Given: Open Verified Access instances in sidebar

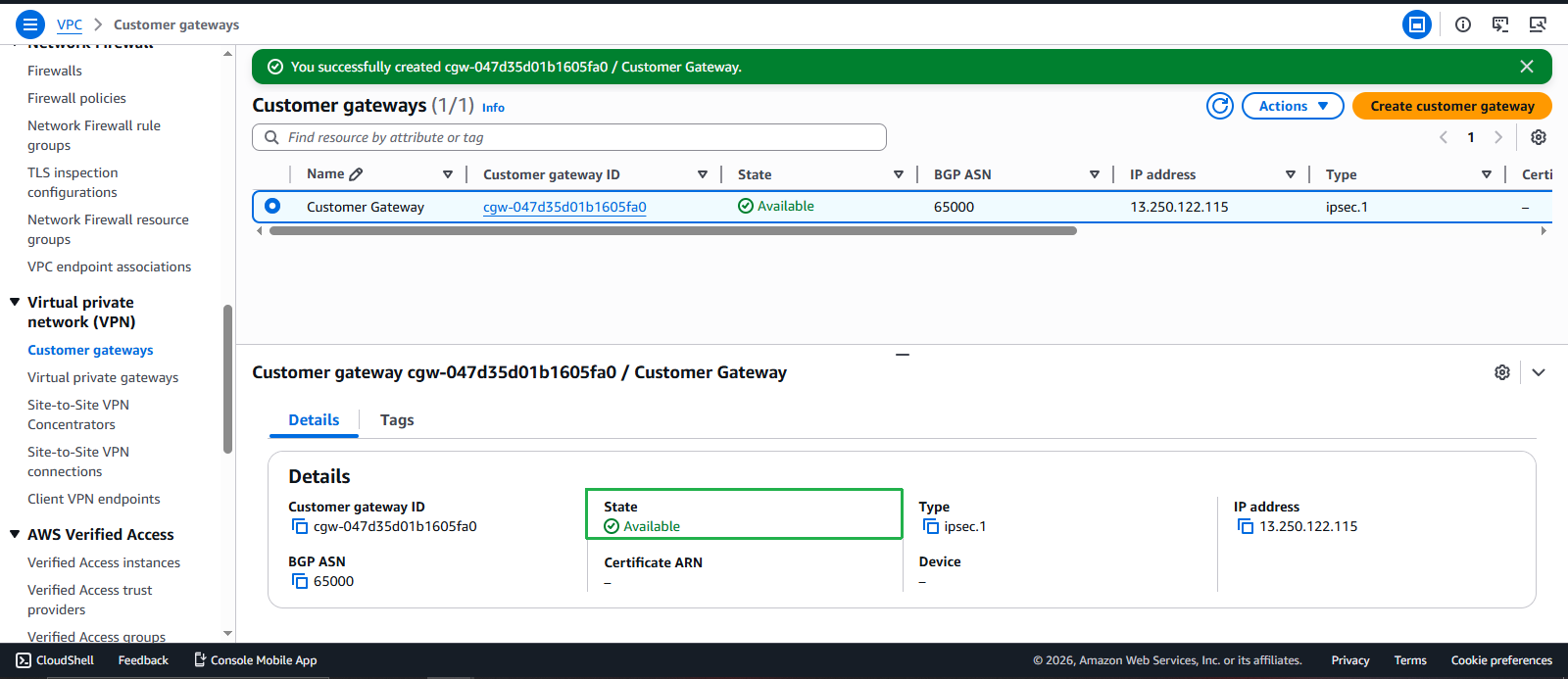Looking at the screenshot, I should coord(104,562).
